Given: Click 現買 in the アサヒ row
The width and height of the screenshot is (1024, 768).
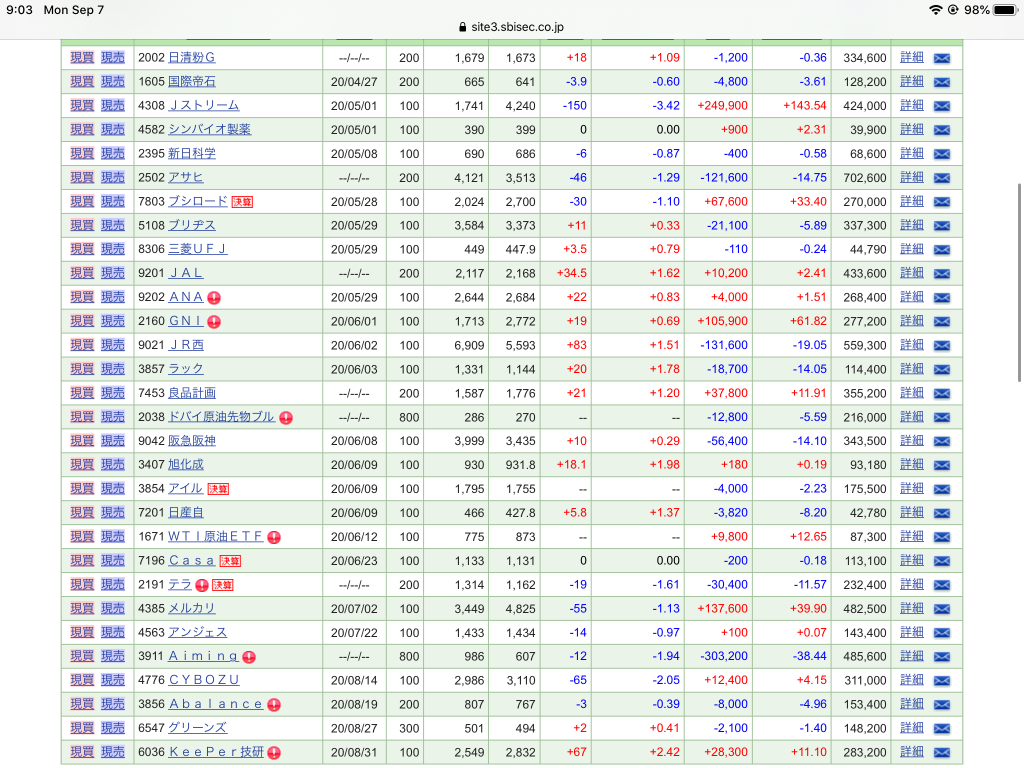Looking at the screenshot, I should point(82,177).
